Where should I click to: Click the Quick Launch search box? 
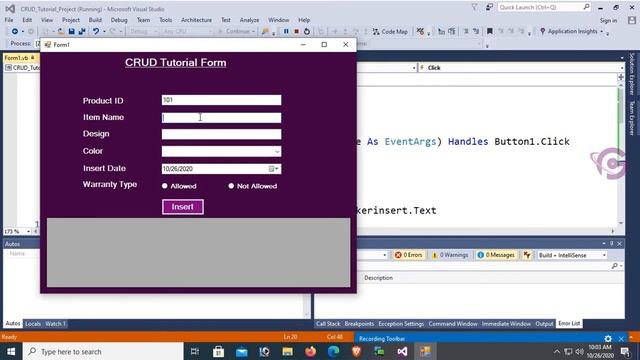tap(544, 7)
